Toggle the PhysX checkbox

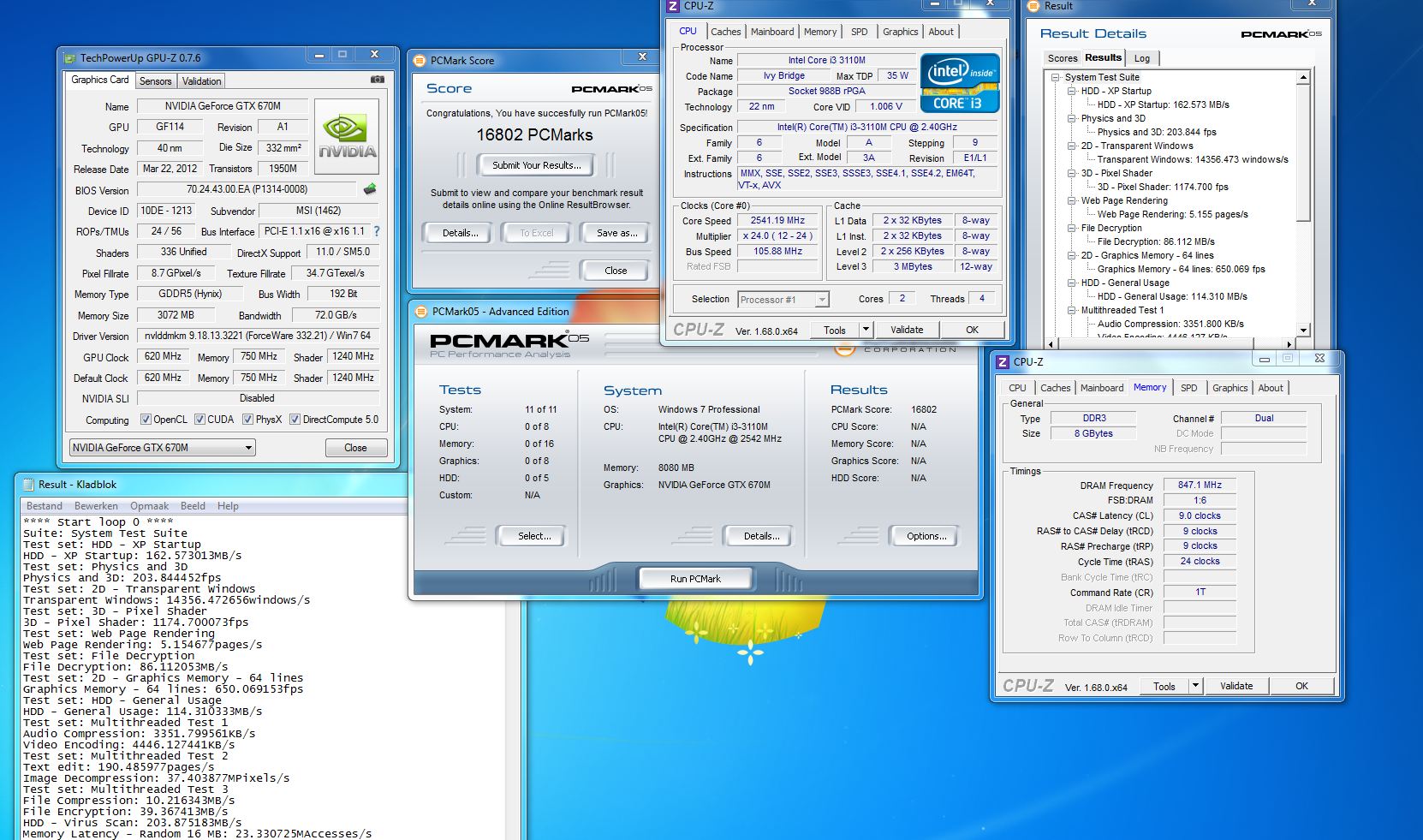click(247, 420)
